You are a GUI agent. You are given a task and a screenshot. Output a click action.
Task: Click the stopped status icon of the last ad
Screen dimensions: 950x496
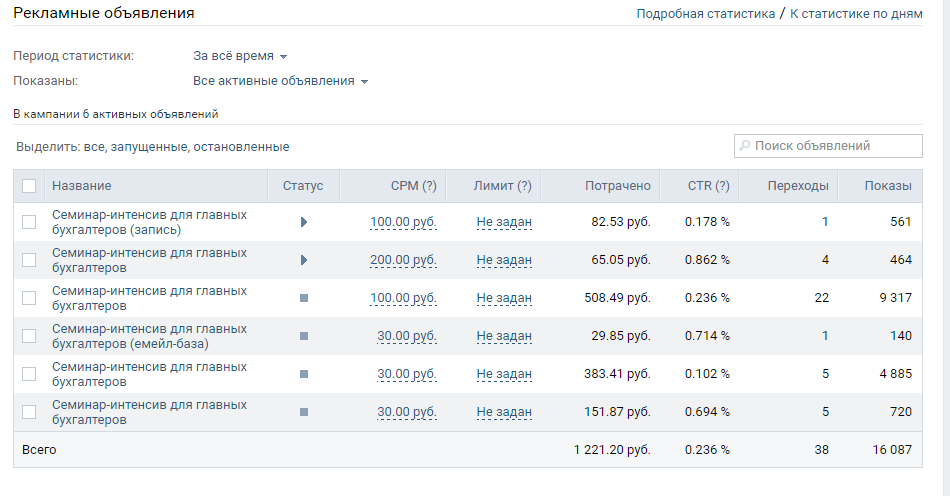(x=304, y=412)
